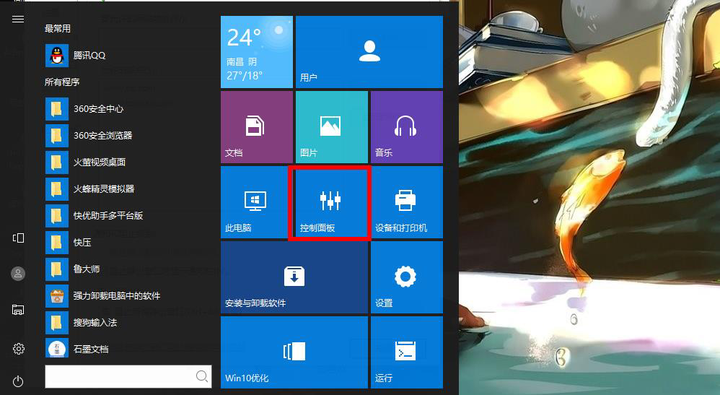Open the 文档 documents tile
720x395 pixels.
pos(257,127)
